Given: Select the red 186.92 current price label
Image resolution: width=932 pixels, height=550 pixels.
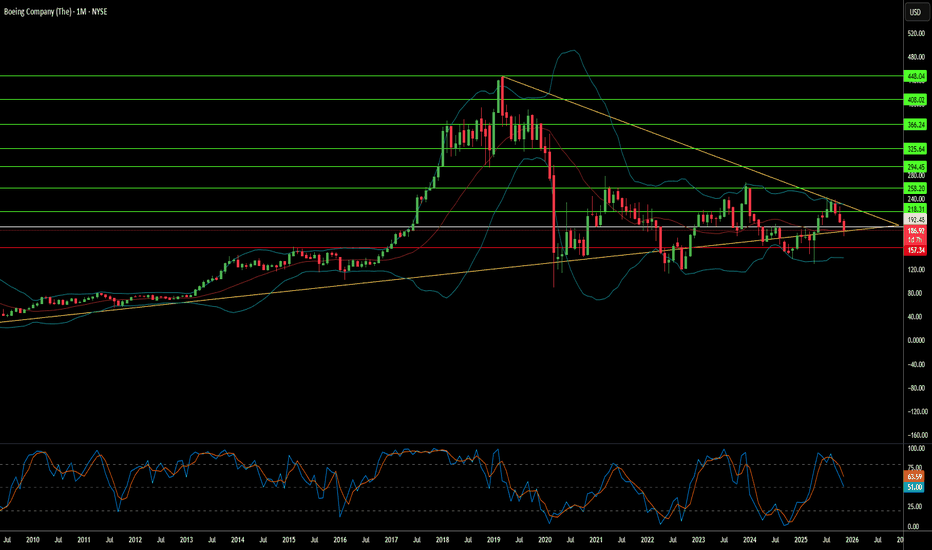Looking at the screenshot, I should click(915, 230).
